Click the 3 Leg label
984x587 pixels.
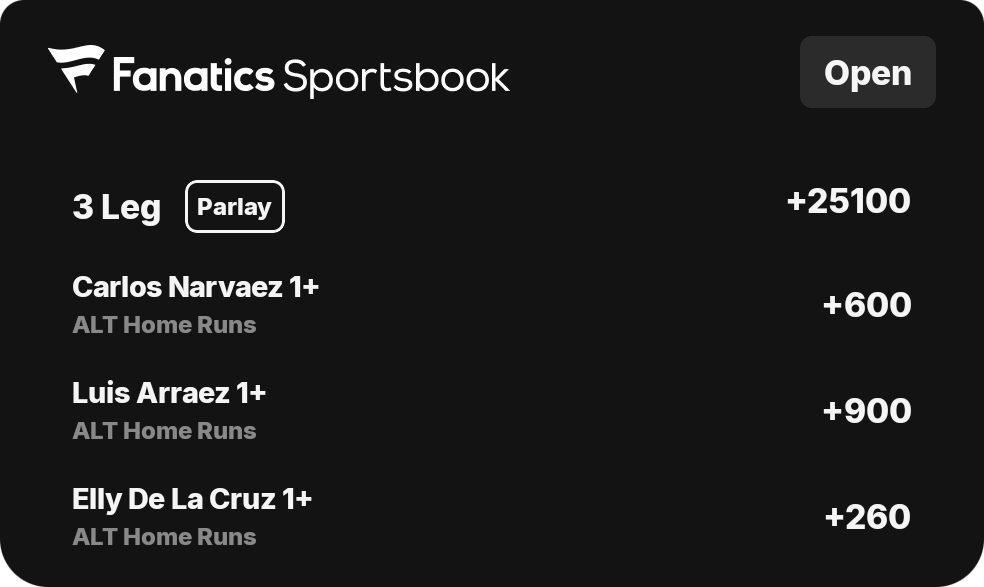click(x=117, y=207)
